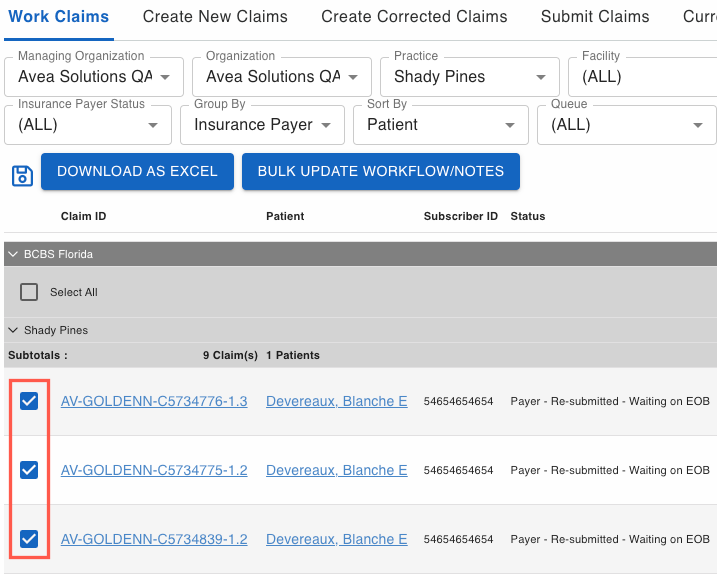The height and width of the screenshot is (574, 717).
Task: Switch to Create New Claims tab
Action: click(215, 17)
